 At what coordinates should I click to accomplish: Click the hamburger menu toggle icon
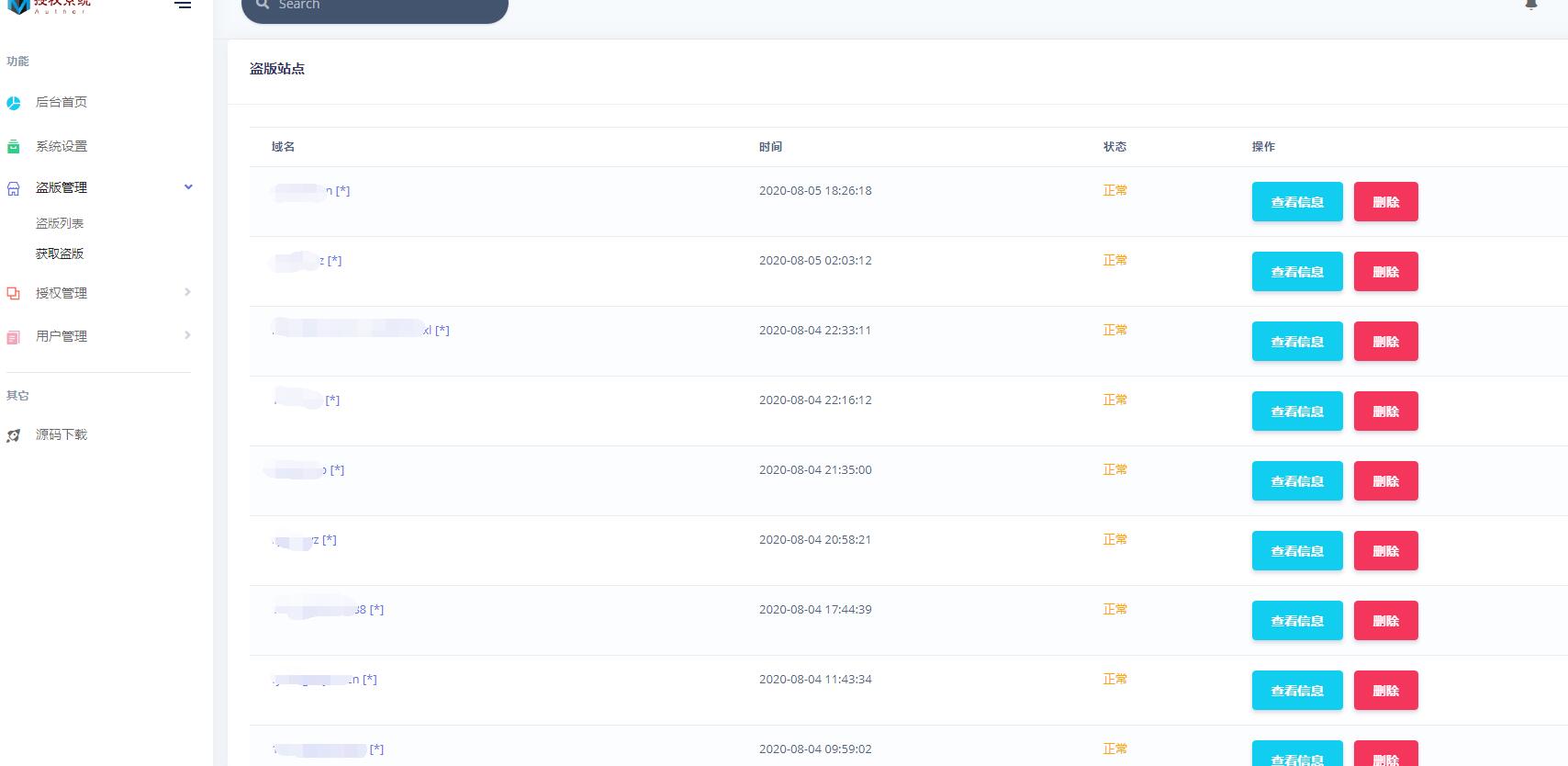(x=184, y=5)
